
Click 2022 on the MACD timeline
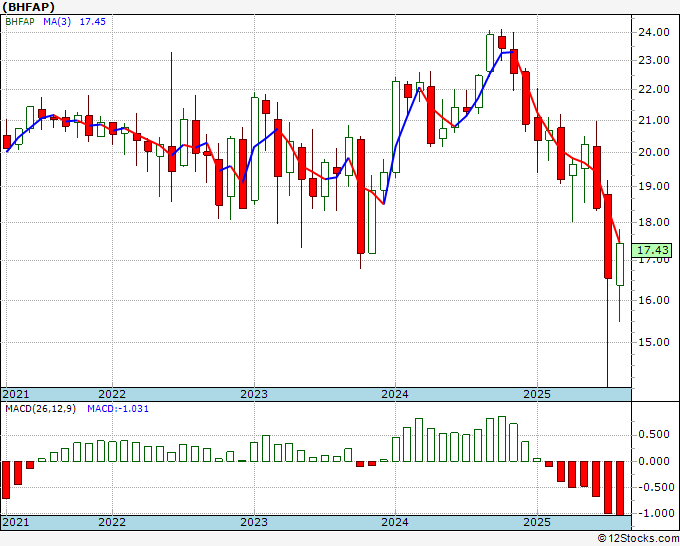(x=112, y=522)
